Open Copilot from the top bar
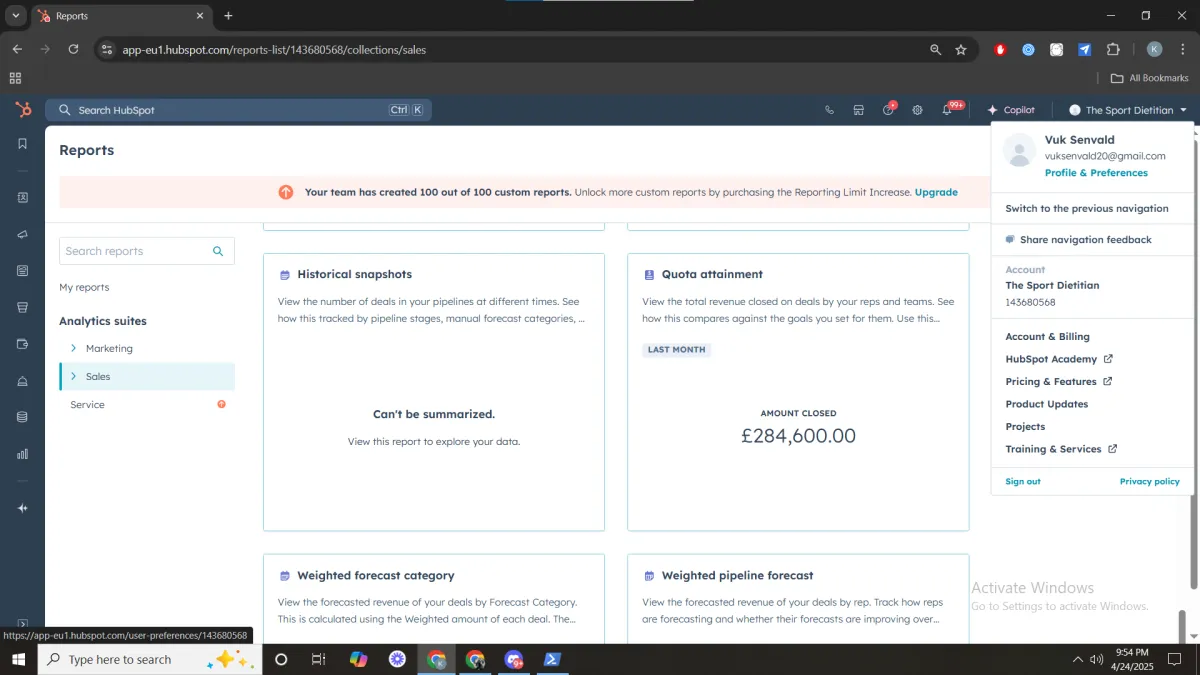The height and width of the screenshot is (675, 1200). click(x=1011, y=110)
